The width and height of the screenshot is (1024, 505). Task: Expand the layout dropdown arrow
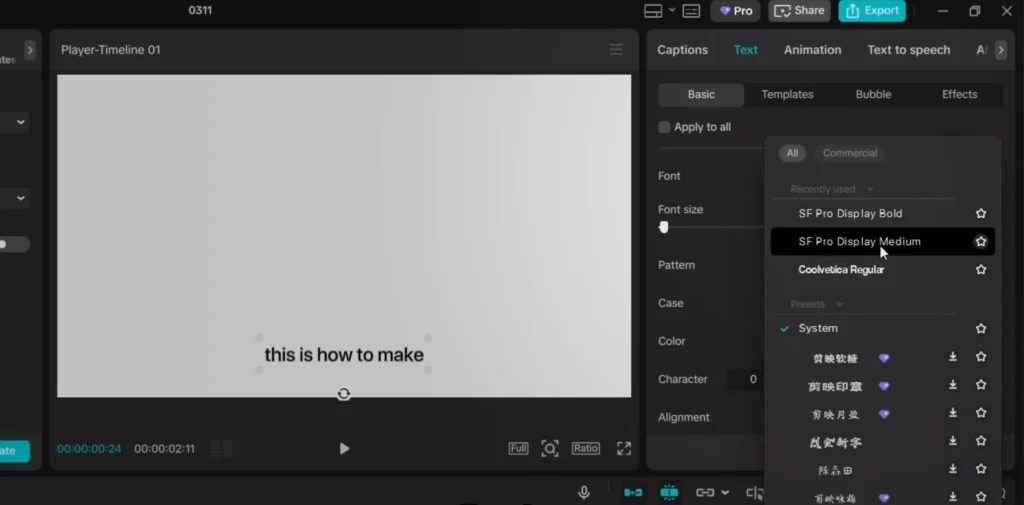tap(671, 10)
